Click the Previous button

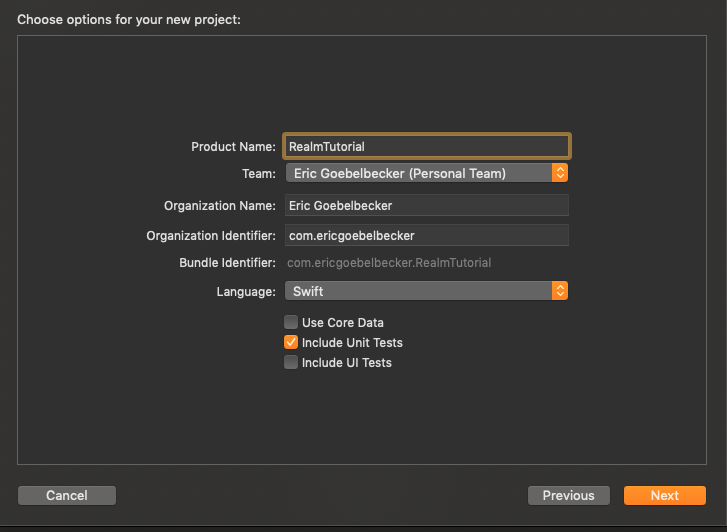pyautogui.click(x=568, y=495)
